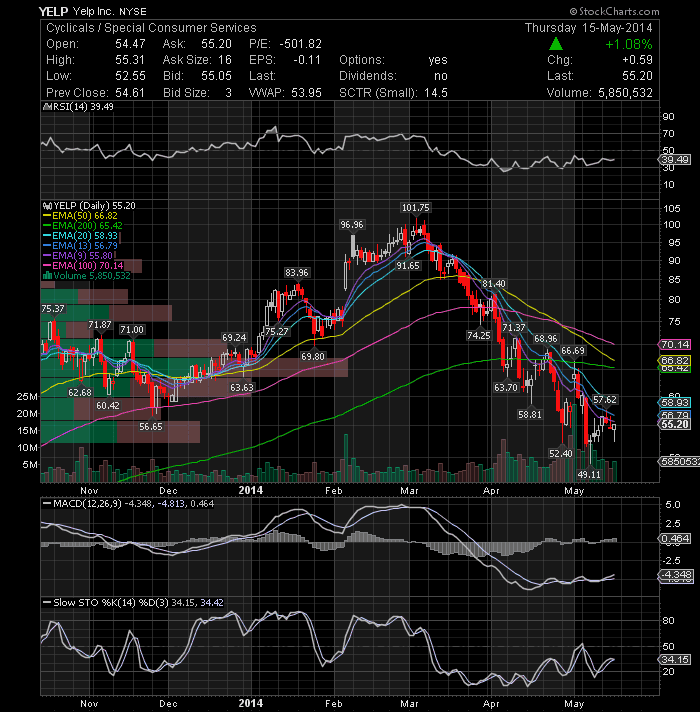The width and height of the screenshot is (700, 712).
Task: Click the Bid value 55.05
Action: tap(217, 76)
